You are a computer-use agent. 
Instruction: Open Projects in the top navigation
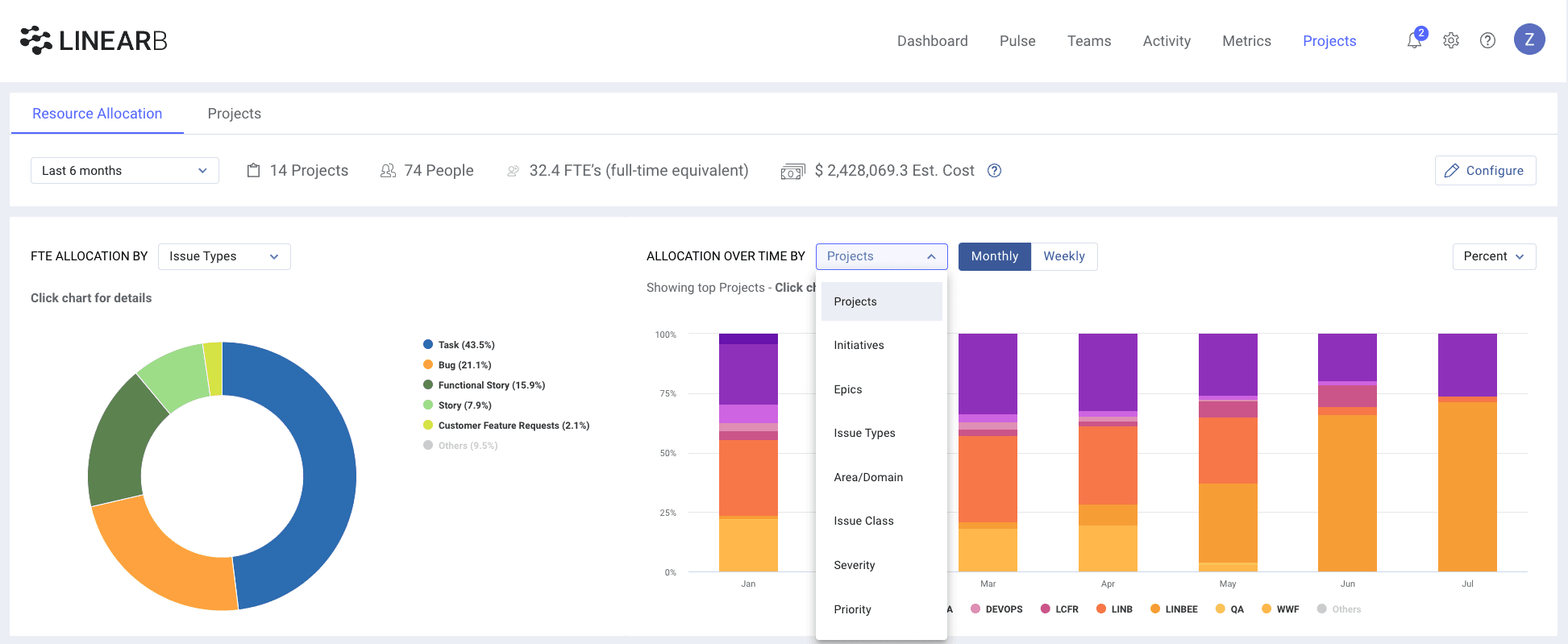[x=1329, y=41]
